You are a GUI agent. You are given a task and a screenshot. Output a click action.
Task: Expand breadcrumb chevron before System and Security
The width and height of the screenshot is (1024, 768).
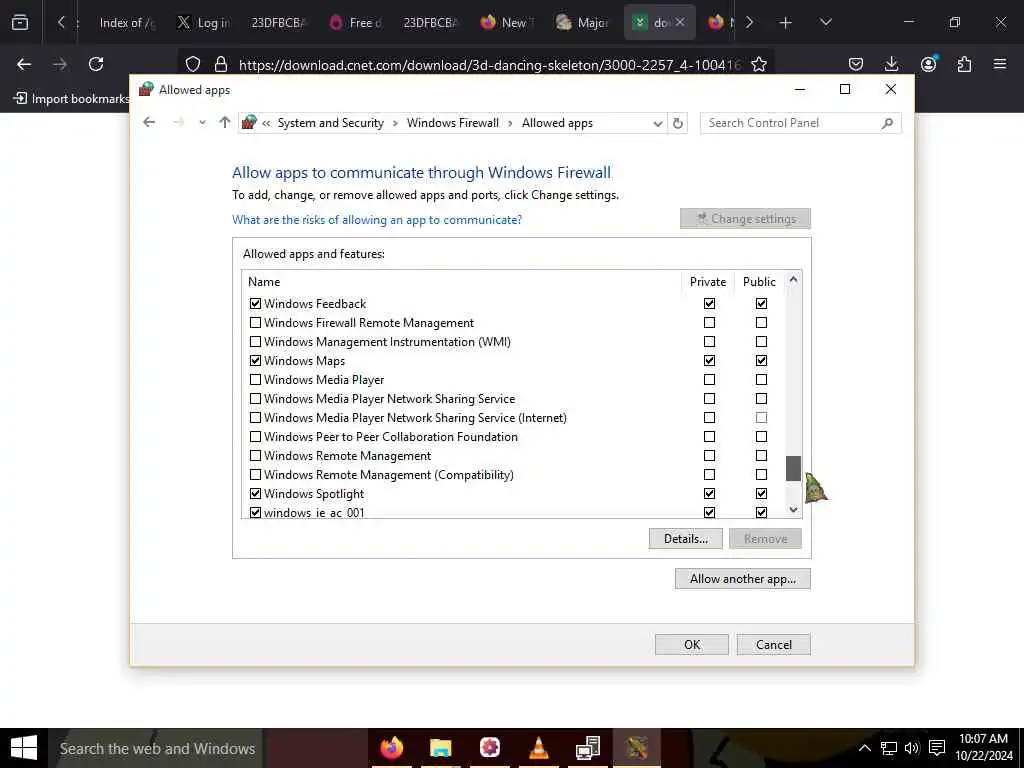[x=266, y=123]
